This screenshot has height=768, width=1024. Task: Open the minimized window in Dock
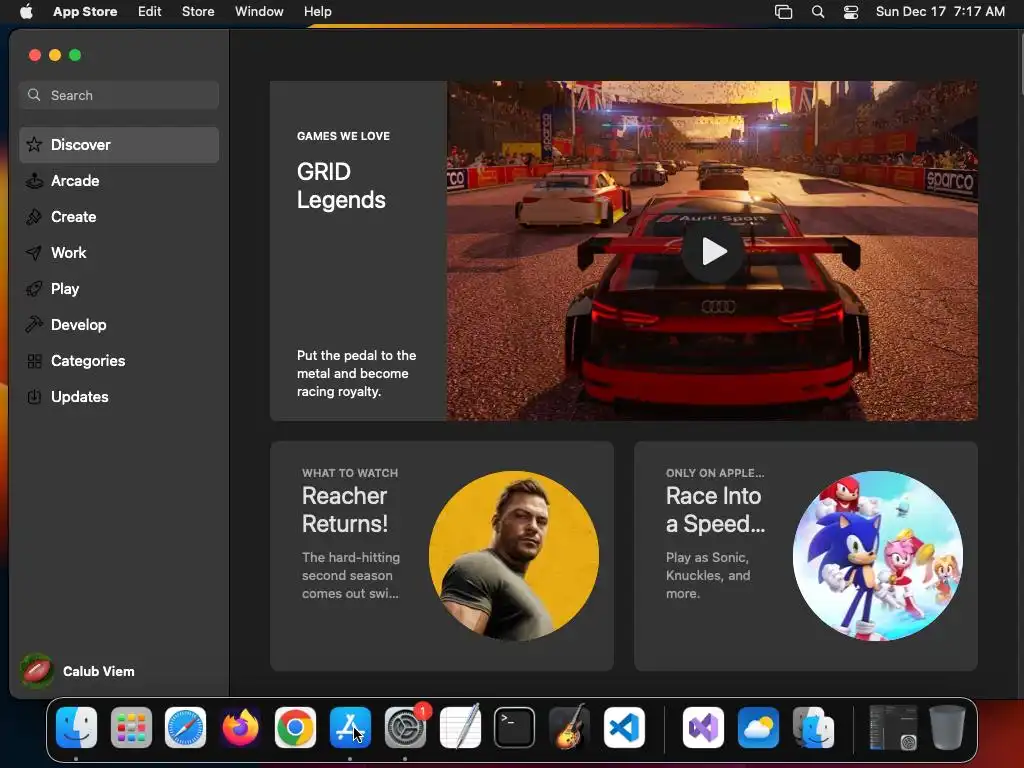point(893,728)
